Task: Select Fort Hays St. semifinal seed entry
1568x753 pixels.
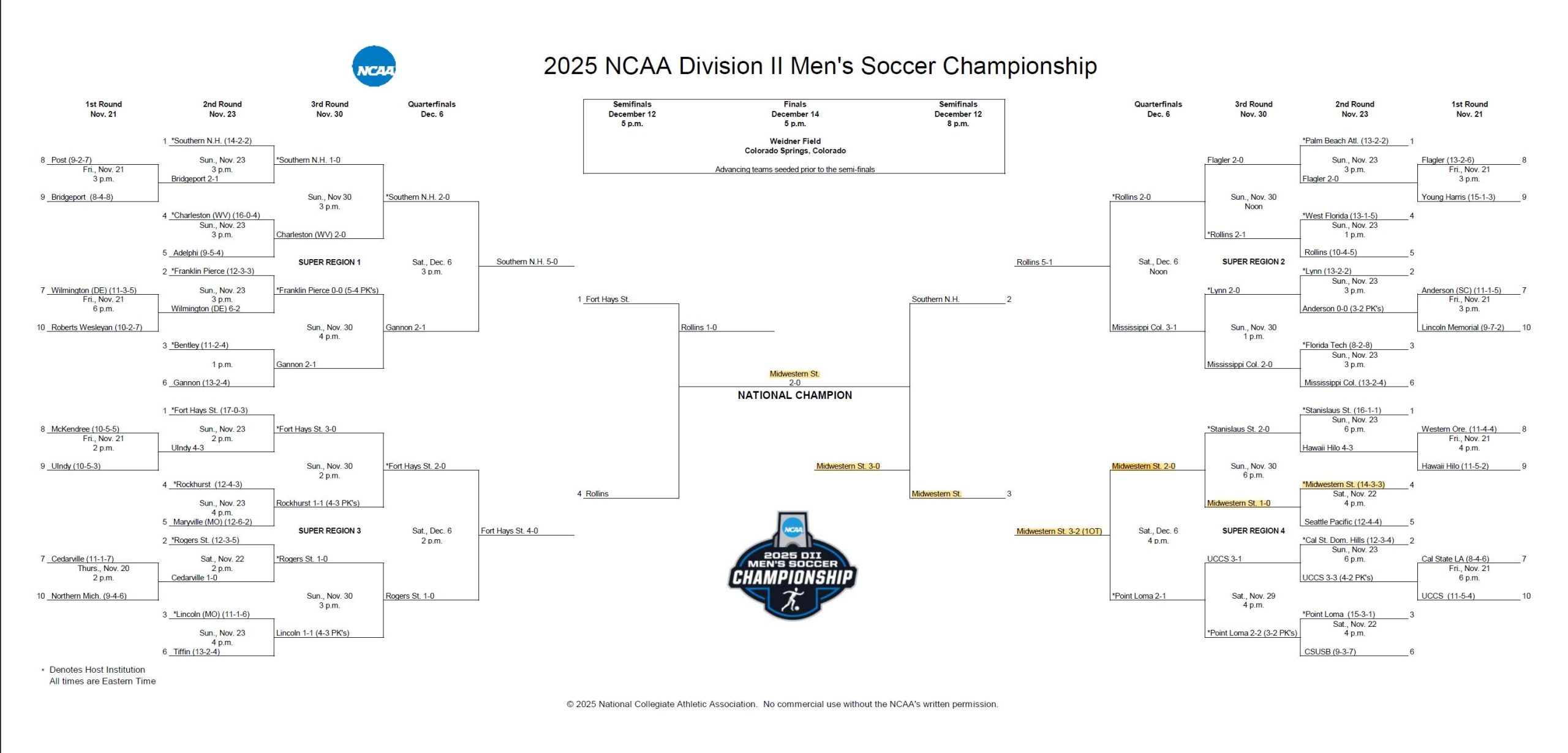Action: click(607, 300)
